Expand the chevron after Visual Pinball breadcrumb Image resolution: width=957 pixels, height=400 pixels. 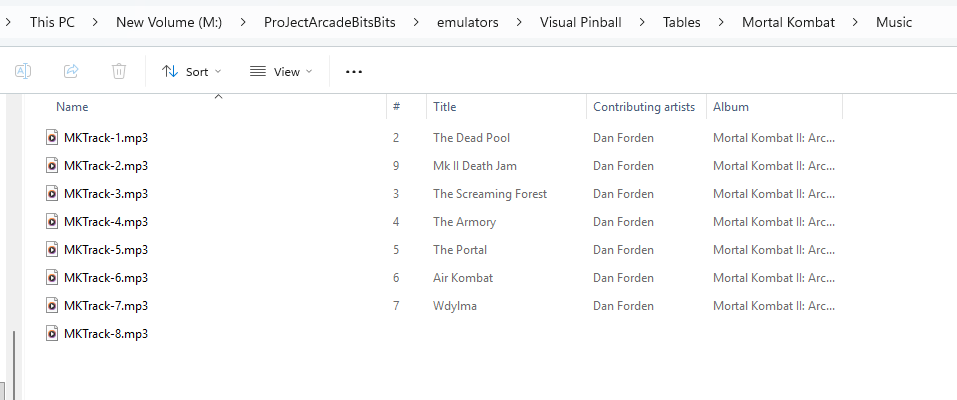(642, 23)
